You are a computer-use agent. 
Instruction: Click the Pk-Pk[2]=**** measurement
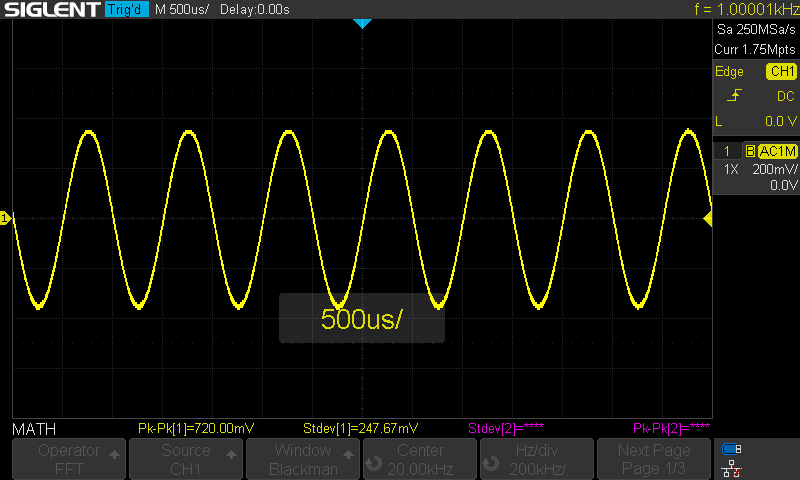click(x=671, y=428)
